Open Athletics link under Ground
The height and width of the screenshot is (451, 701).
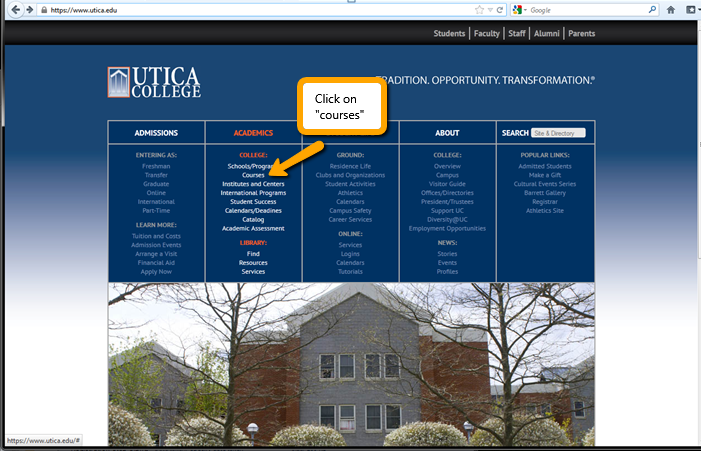coord(350,193)
